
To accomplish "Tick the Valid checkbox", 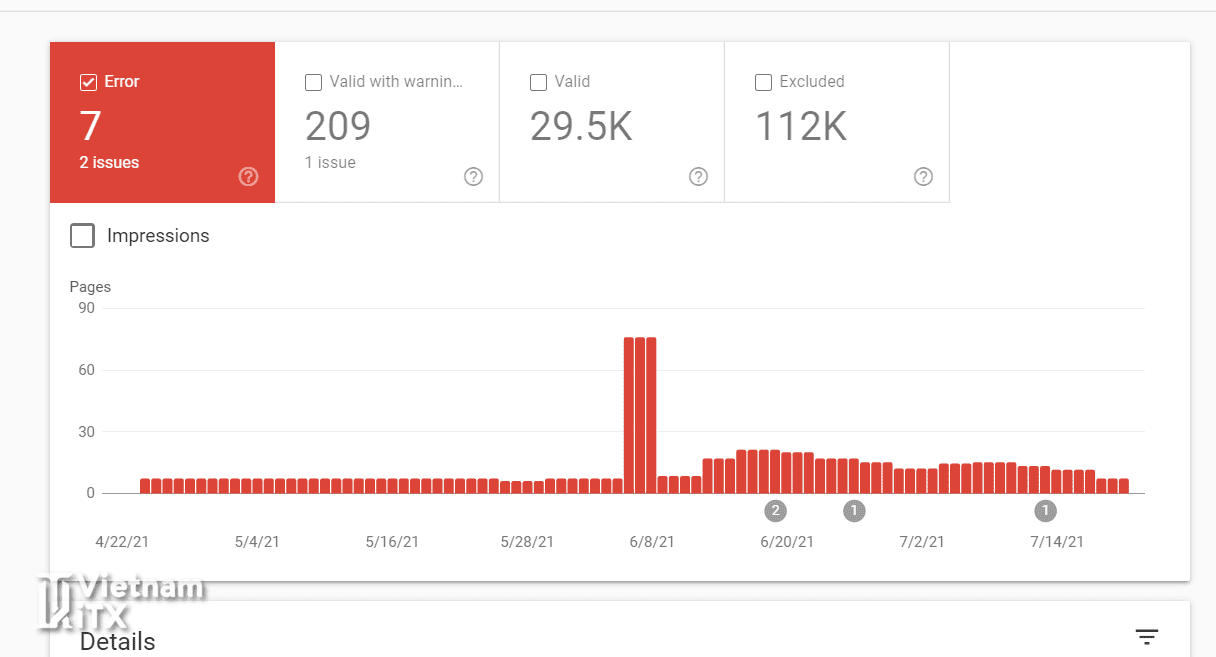I will click(x=538, y=82).
